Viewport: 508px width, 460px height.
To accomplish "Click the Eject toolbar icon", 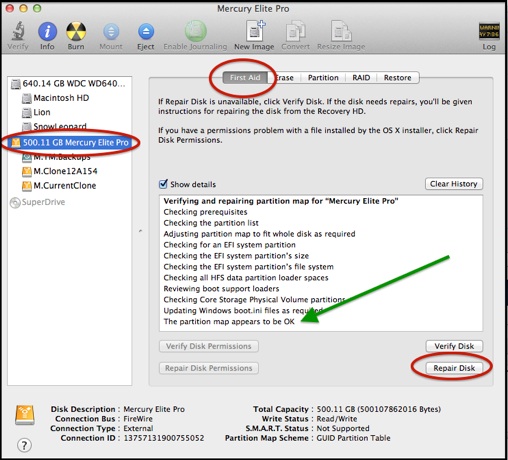I will coord(146,32).
